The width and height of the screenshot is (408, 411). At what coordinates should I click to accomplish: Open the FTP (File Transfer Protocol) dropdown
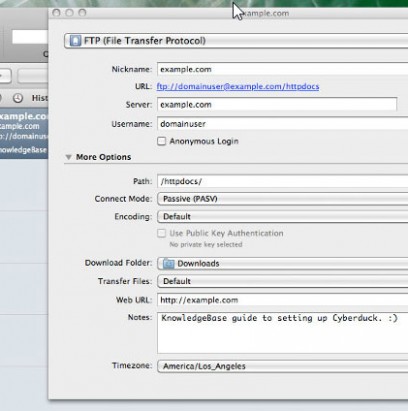pyautogui.click(x=236, y=41)
